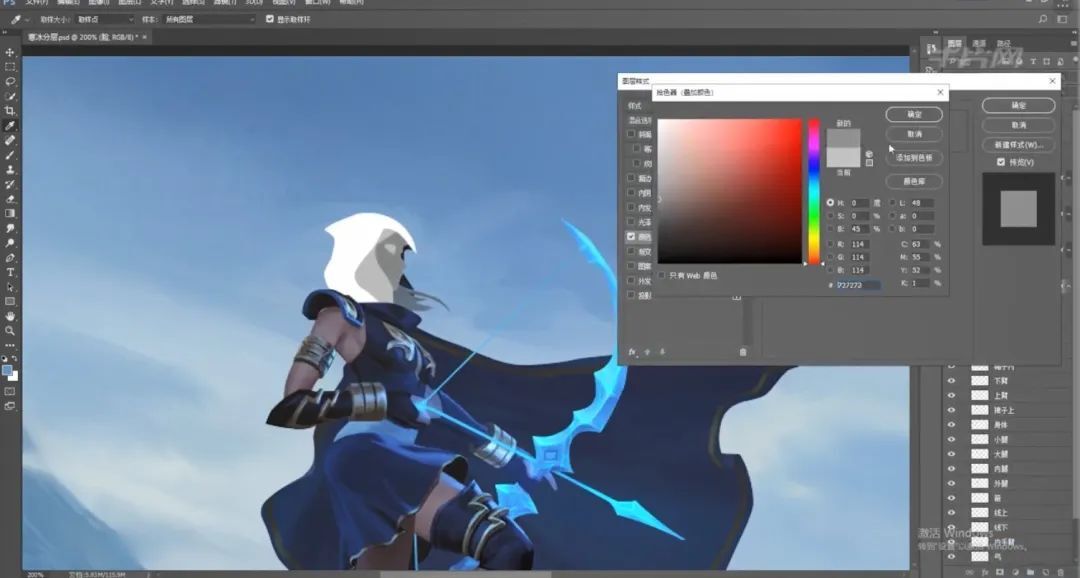The image size is (1080, 578).
Task: Click the rainbow hue slider strip
Action: coord(814,190)
